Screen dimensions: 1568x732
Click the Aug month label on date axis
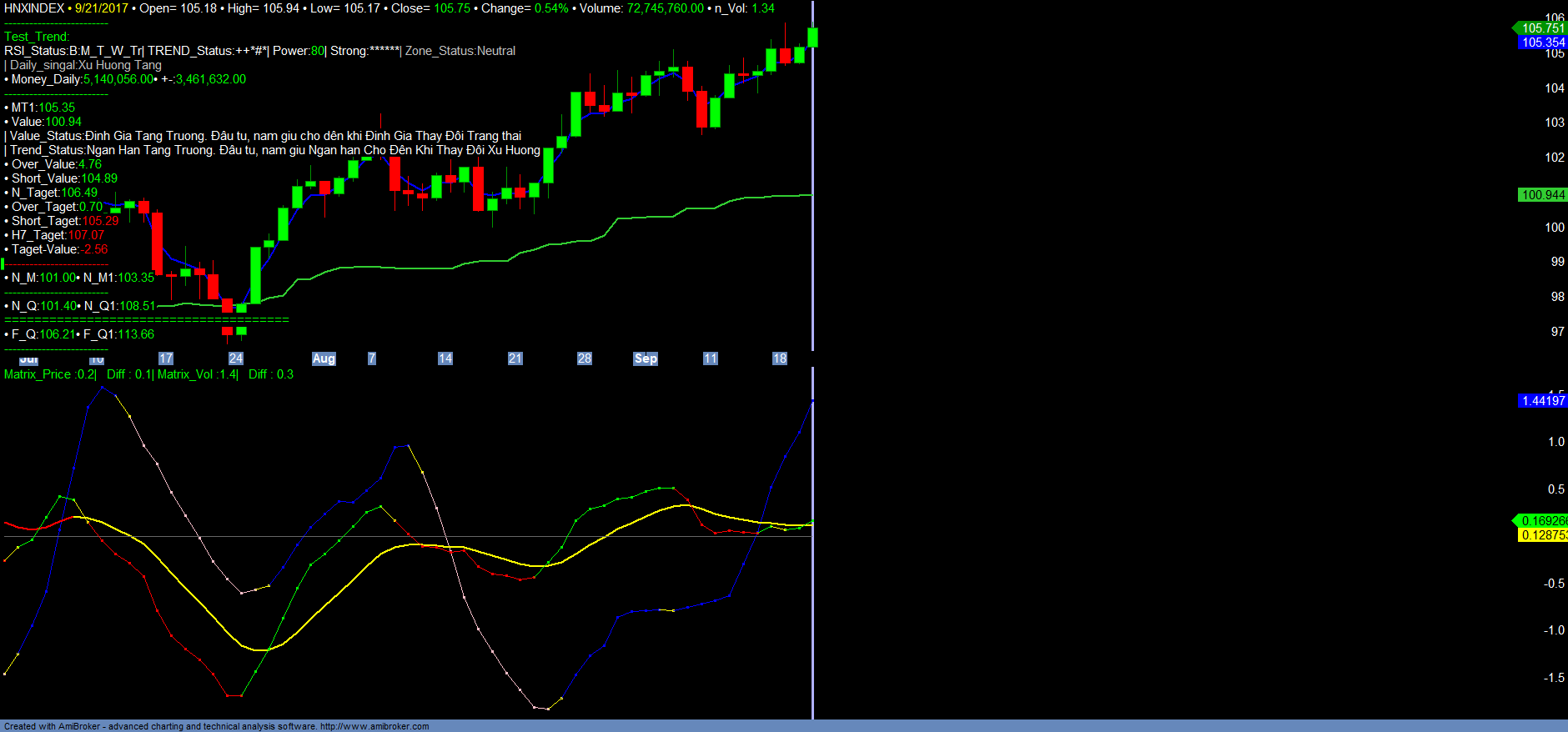(x=324, y=358)
